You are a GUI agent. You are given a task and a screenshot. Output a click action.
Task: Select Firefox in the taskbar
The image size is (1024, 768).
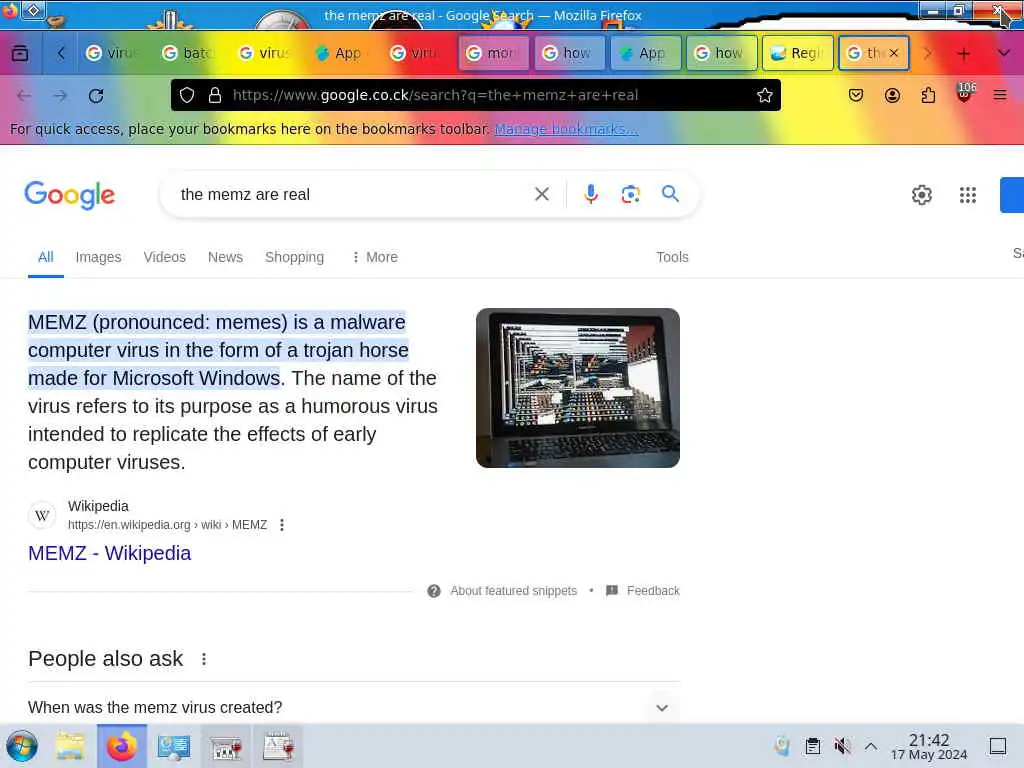click(x=121, y=746)
